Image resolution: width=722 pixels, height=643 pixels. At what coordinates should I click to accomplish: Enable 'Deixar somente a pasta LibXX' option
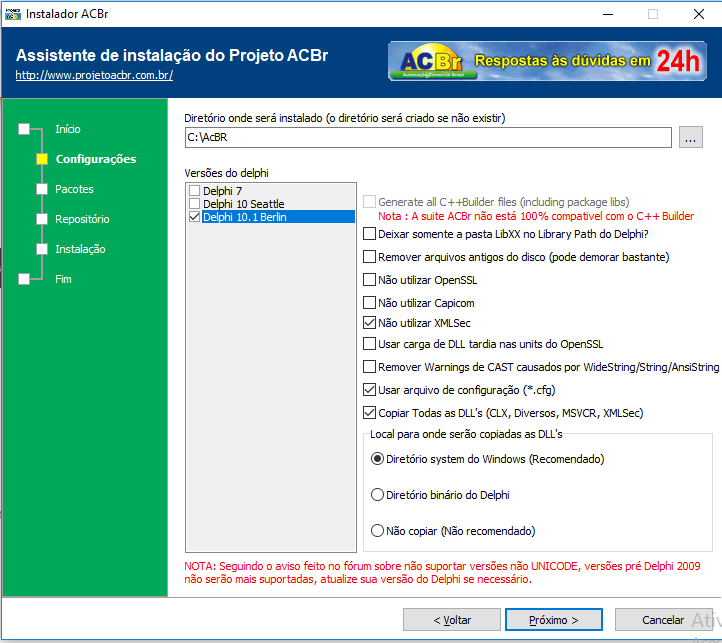[369, 234]
